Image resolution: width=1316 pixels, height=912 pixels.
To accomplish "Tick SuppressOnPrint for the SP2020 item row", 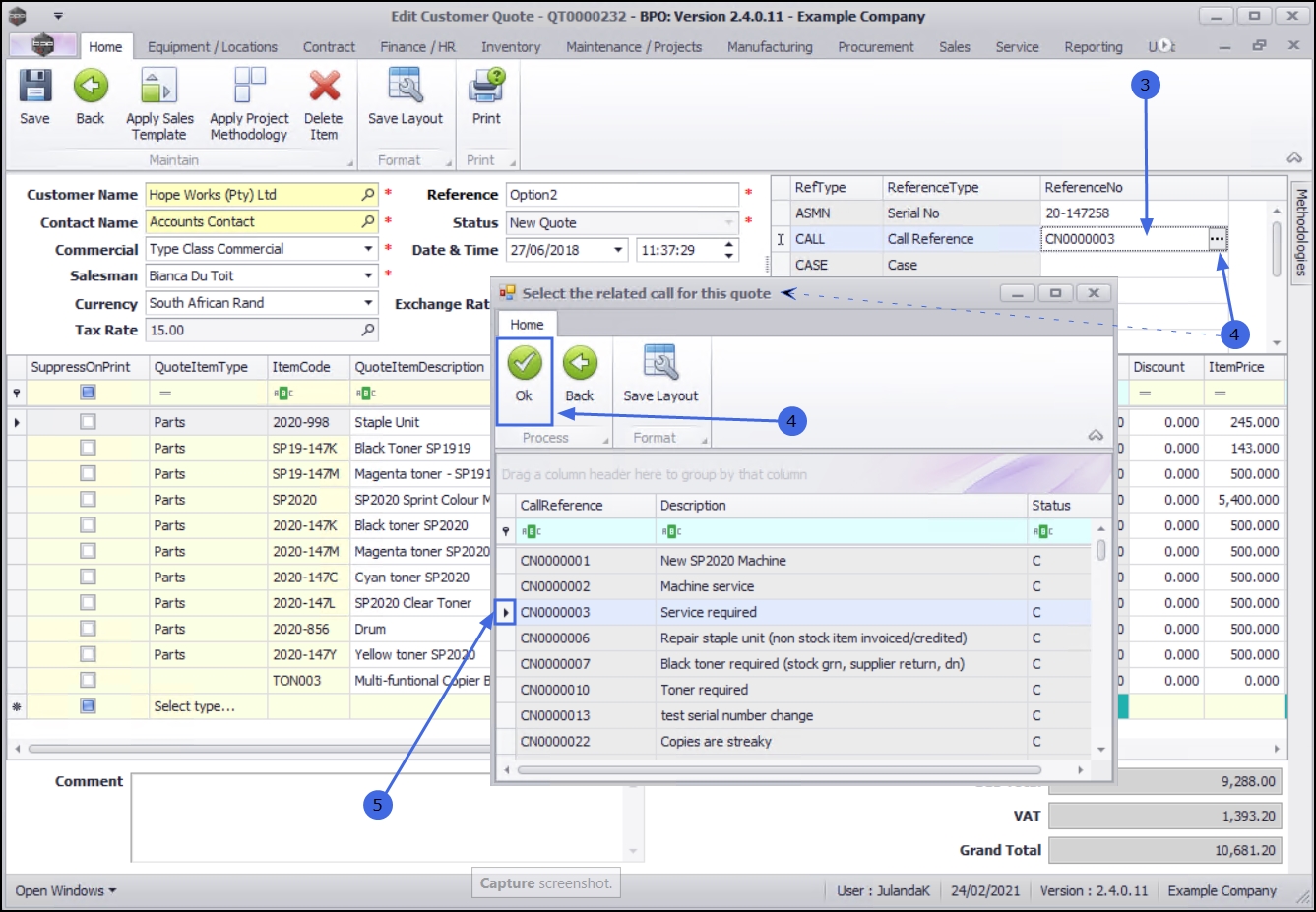I will pos(88,500).
